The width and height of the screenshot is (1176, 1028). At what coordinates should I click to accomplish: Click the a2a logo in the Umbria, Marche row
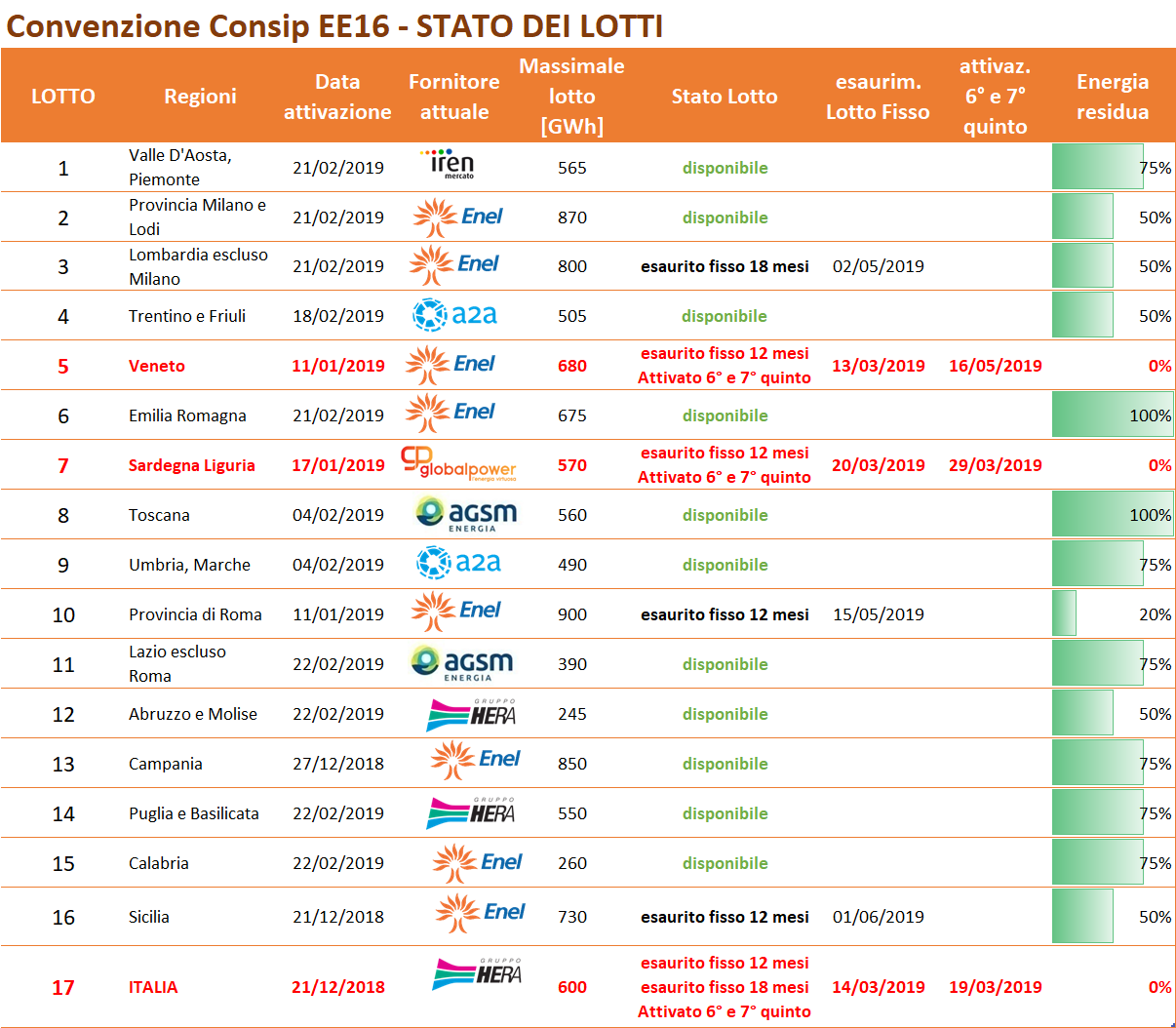(x=458, y=563)
